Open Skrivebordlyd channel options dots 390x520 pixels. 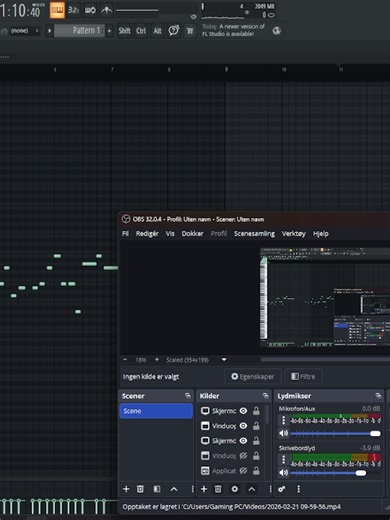click(284, 459)
